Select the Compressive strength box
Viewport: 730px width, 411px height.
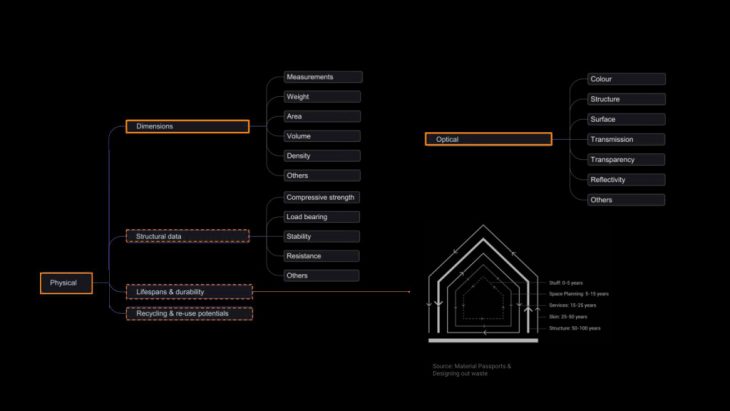(x=322, y=197)
